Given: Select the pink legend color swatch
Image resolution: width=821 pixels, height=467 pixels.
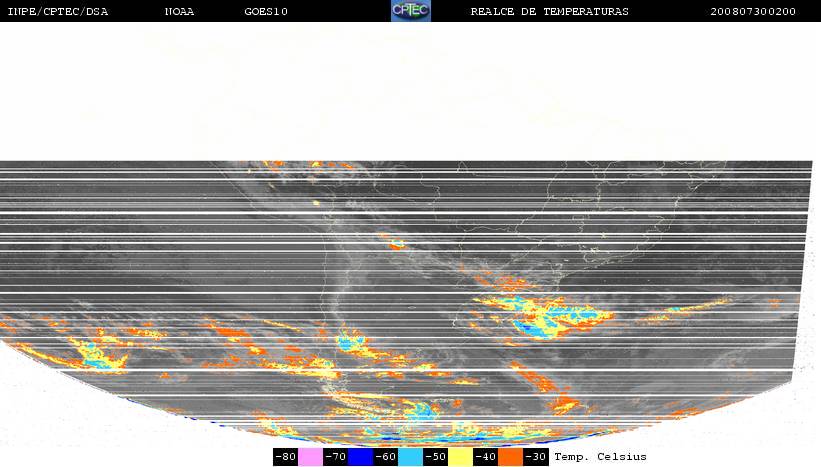Looking at the screenshot, I should [310, 457].
